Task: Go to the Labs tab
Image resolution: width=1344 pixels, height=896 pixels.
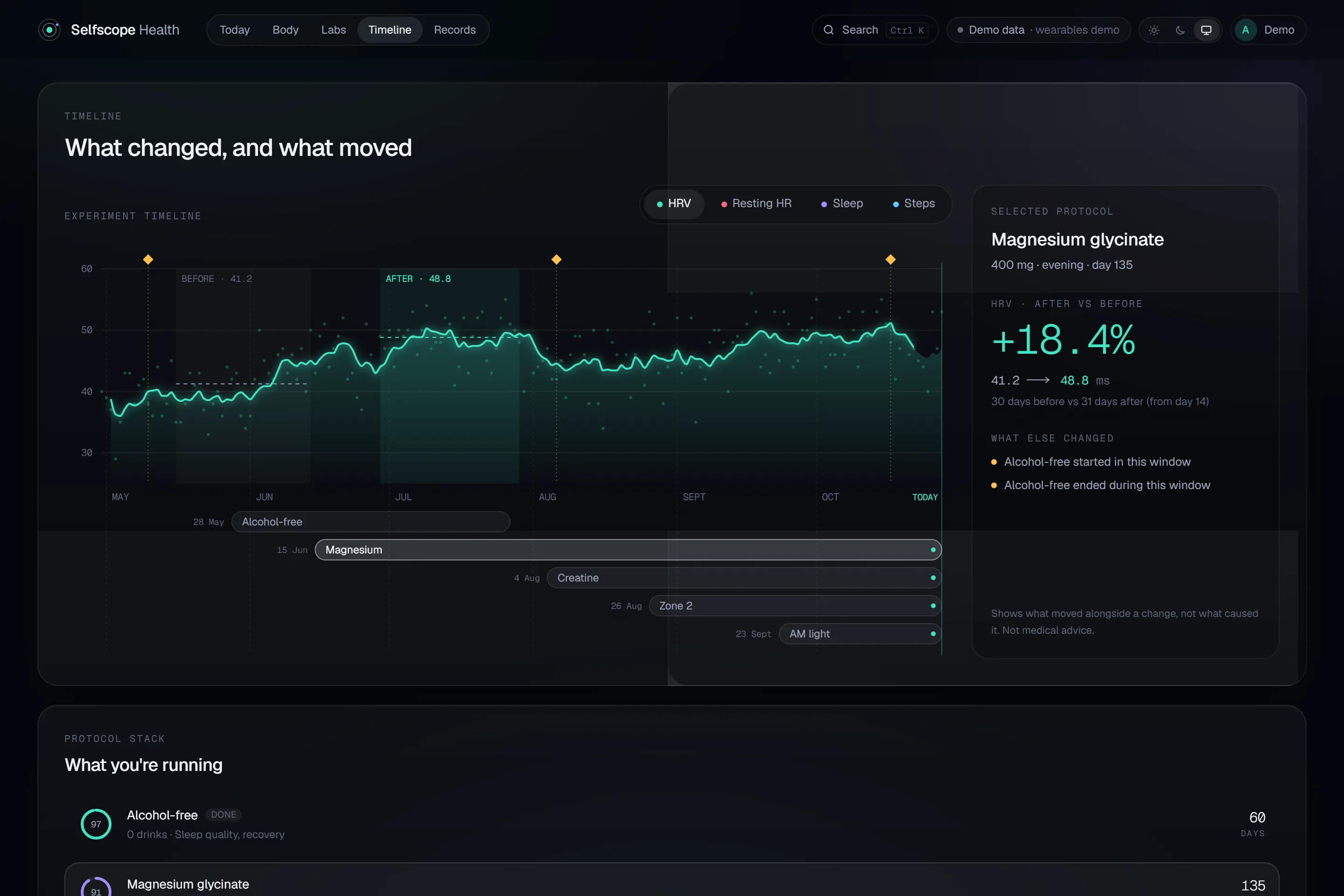Action: (x=333, y=30)
